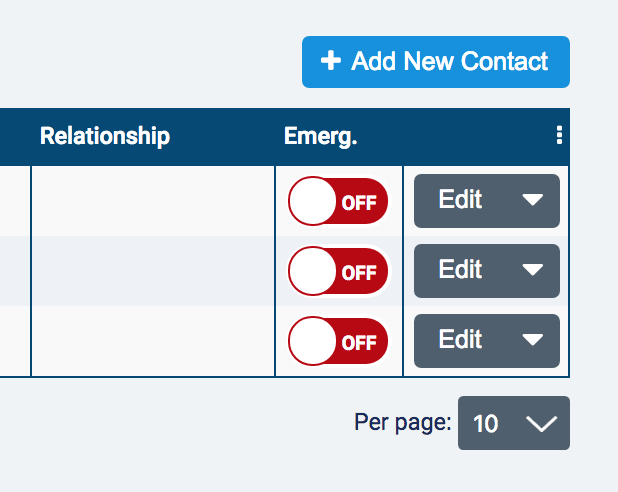
Task: Sort by the Relationship column header
Action: point(105,137)
